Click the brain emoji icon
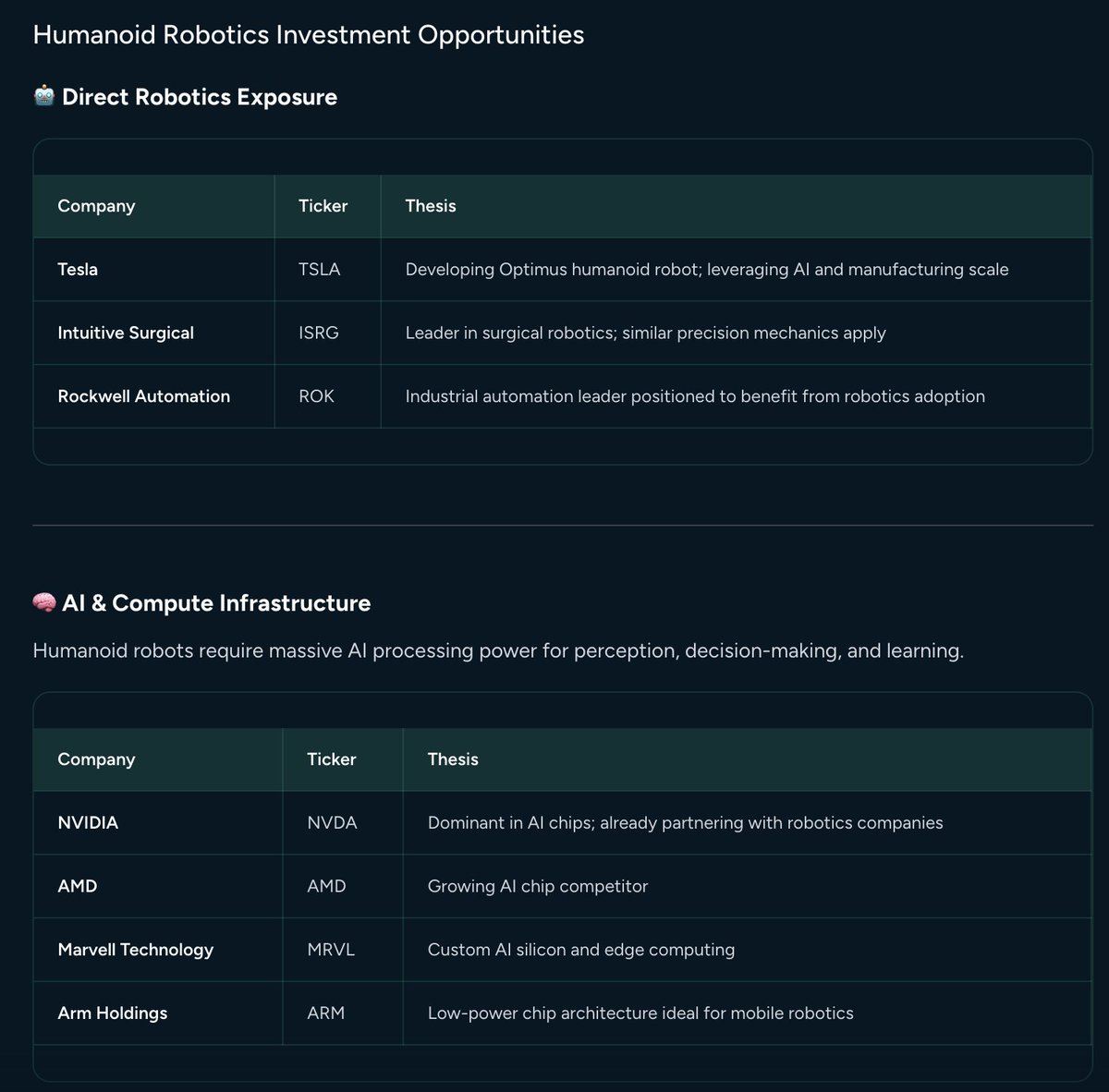The width and height of the screenshot is (1109, 1092). tap(44, 602)
